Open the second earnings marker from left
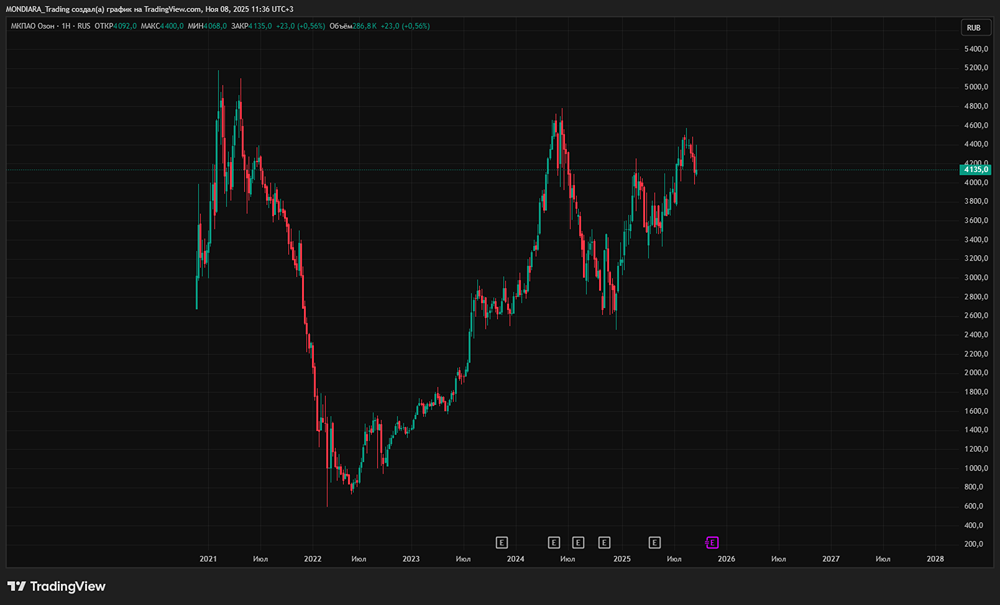The image size is (1000, 605). [x=553, y=542]
